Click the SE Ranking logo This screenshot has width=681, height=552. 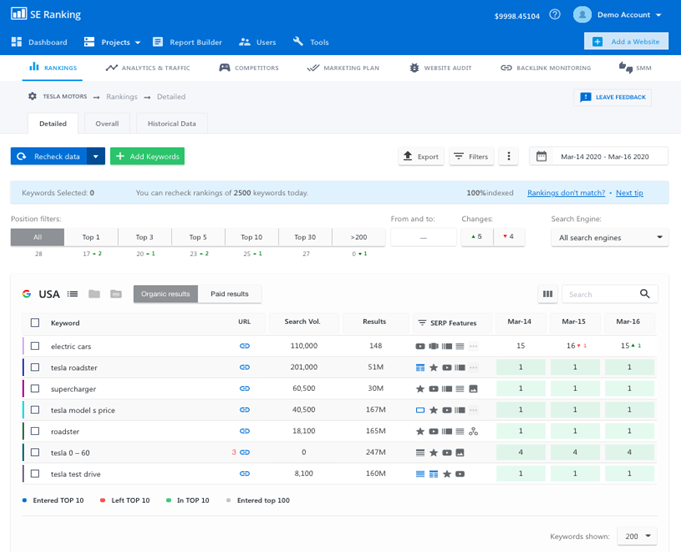point(46,14)
